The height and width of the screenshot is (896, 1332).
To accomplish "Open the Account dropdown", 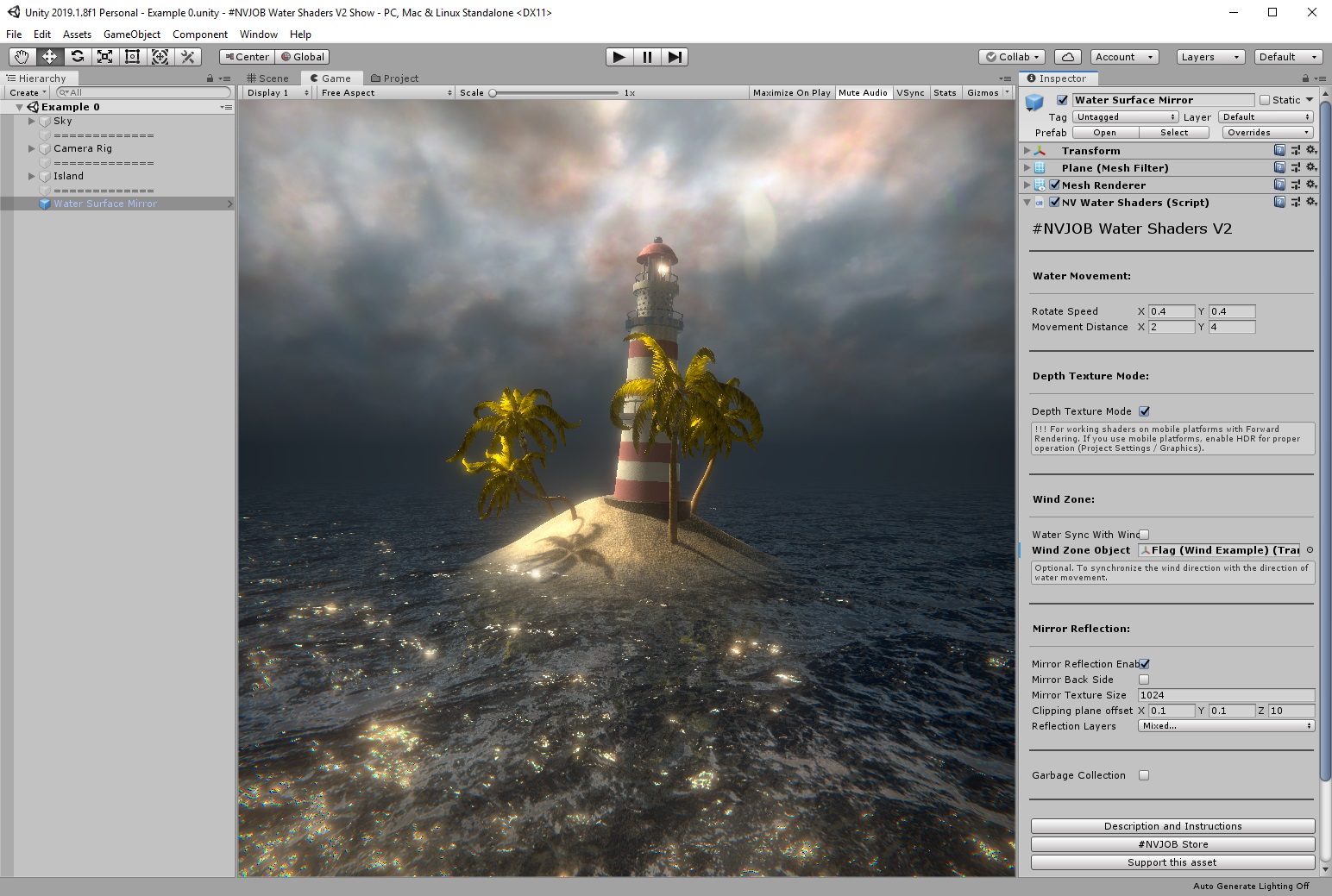I will pyautogui.click(x=1125, y=57).
